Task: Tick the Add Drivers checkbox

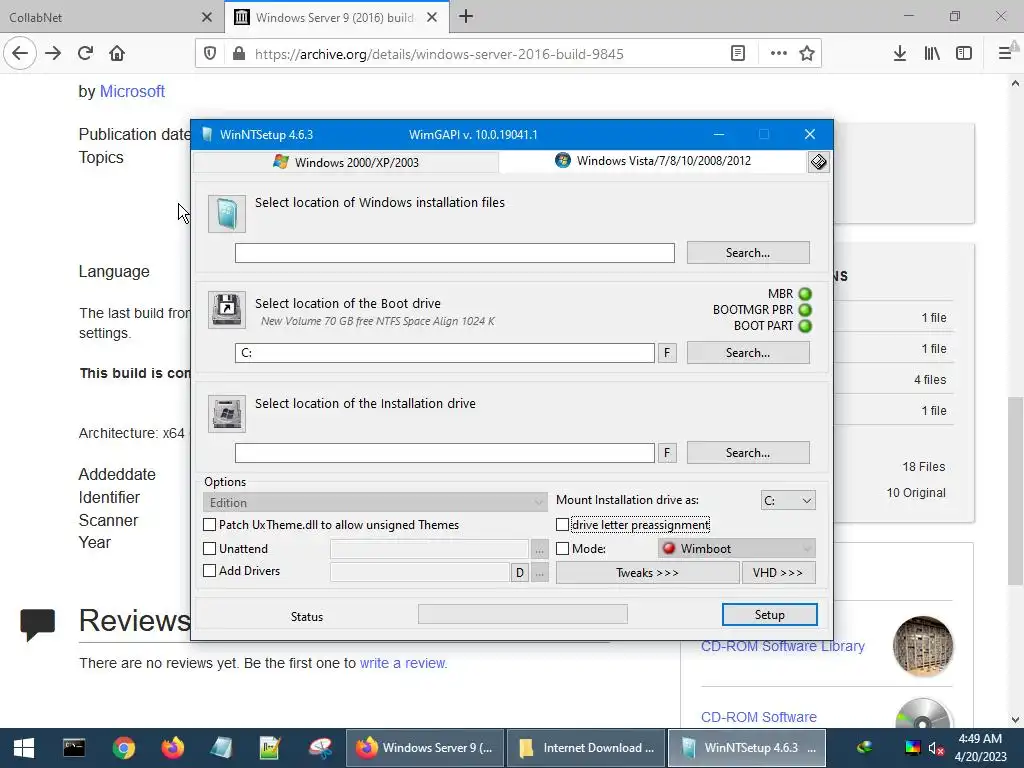Action: [210, 571]
